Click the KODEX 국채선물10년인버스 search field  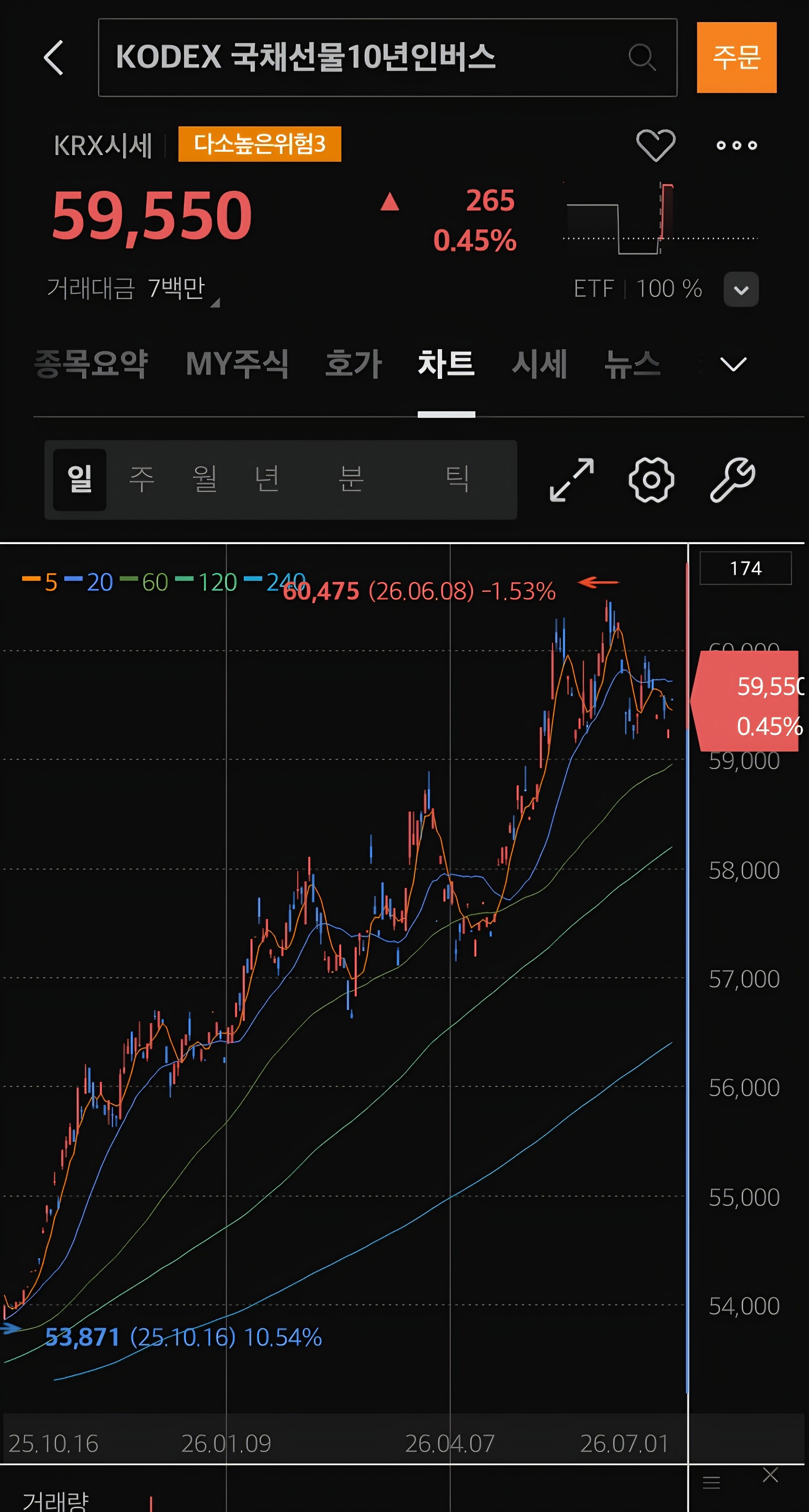pos(388,57)
